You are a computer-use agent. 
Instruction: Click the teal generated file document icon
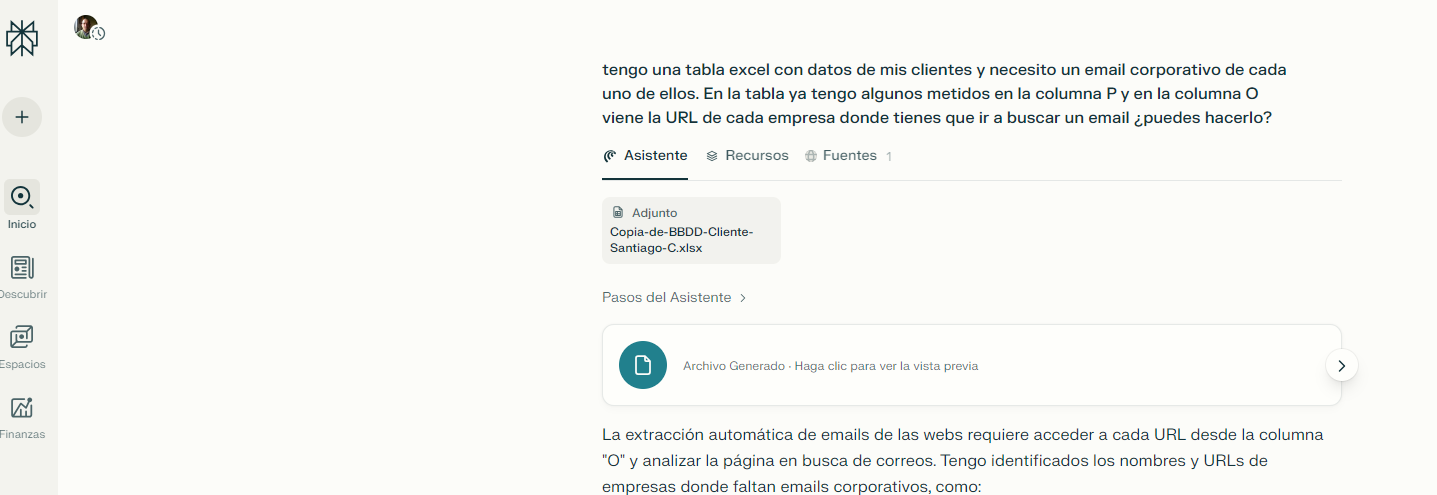click(643, 365)
